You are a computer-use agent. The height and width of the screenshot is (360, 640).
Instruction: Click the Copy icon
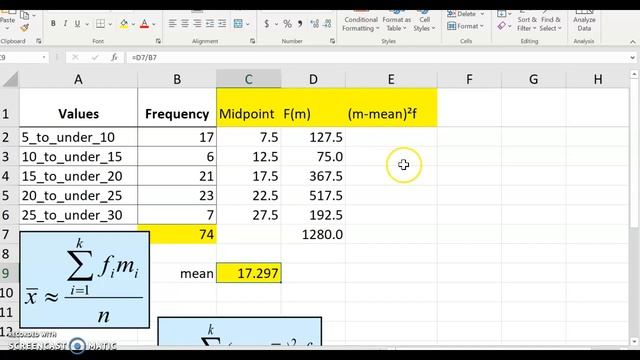point(24,16)
